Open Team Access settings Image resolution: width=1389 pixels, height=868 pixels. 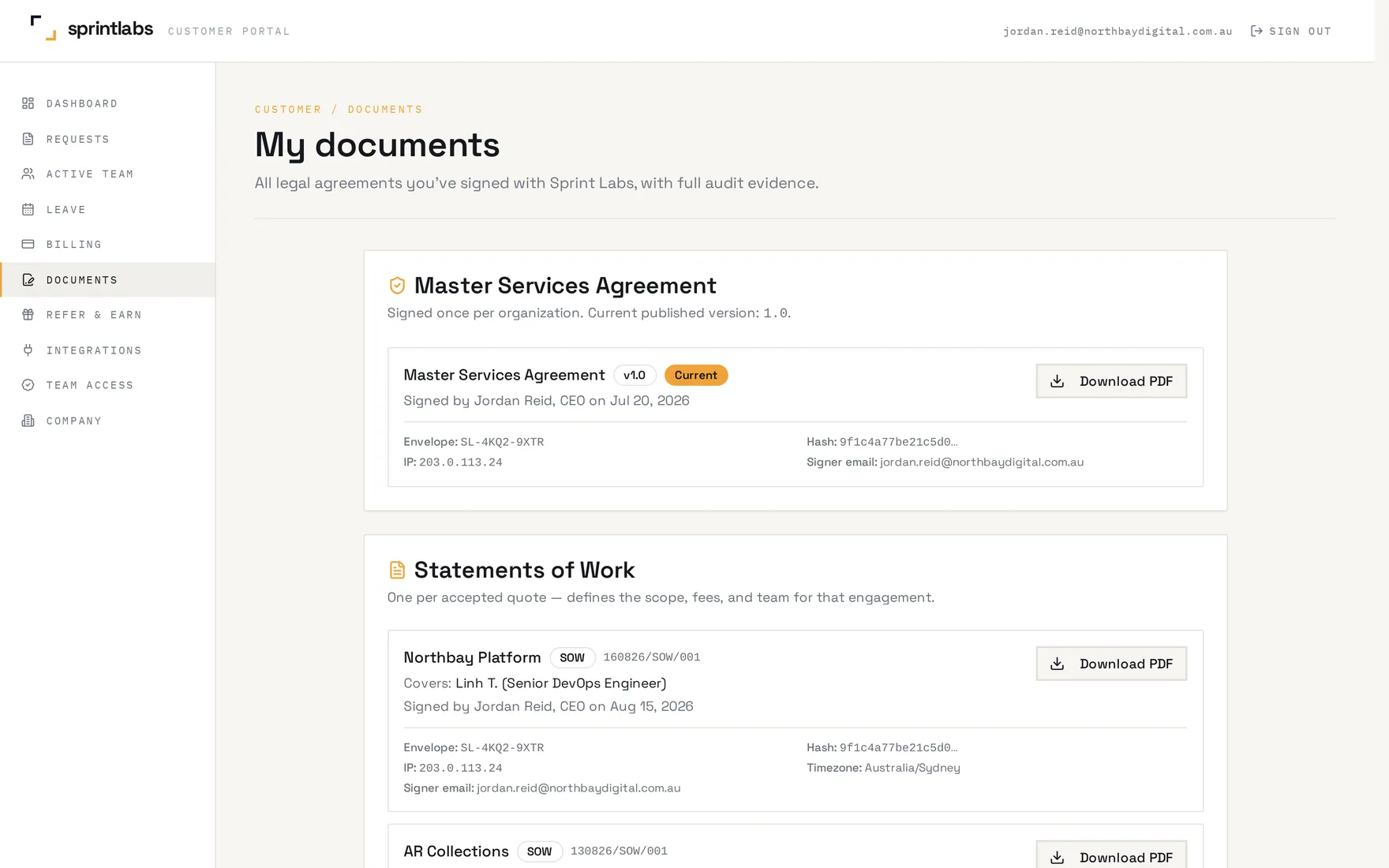(x=107, y=385)
